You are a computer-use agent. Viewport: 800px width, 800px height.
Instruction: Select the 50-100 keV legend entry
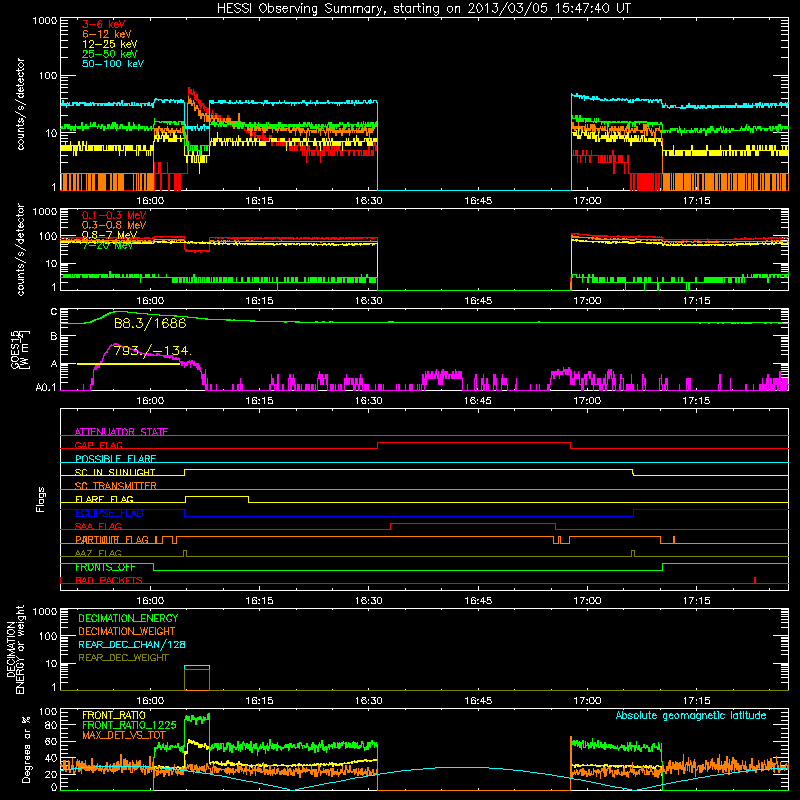pos(112,63)
